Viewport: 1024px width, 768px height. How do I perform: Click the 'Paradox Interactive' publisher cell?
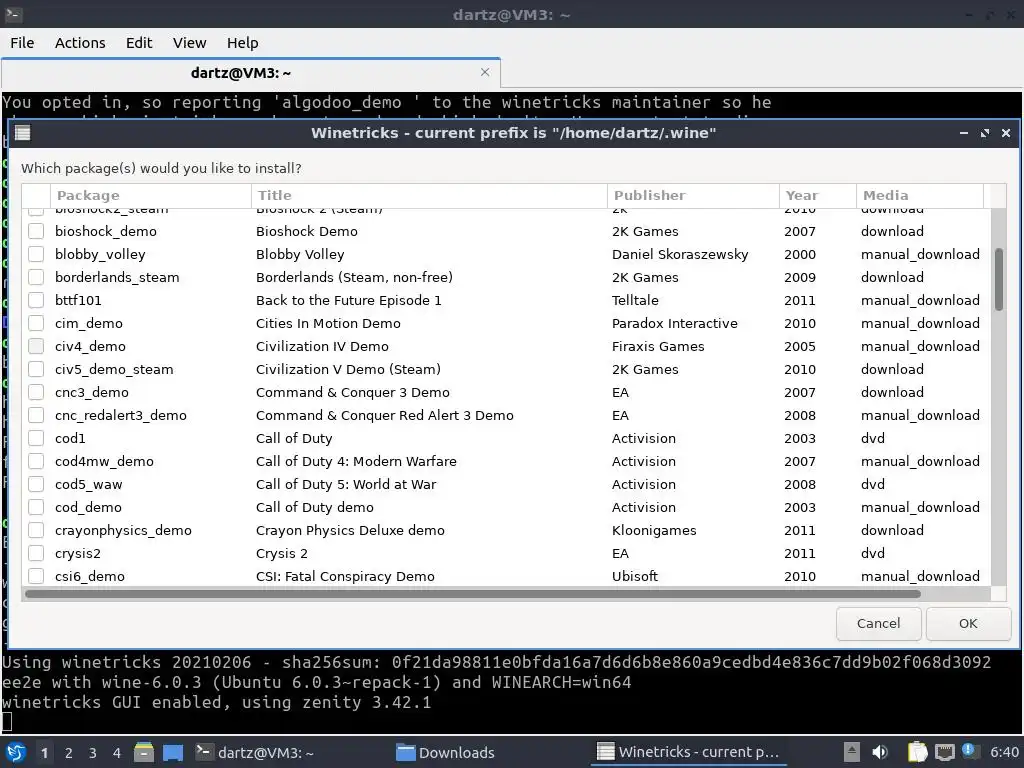click(675, 323)
